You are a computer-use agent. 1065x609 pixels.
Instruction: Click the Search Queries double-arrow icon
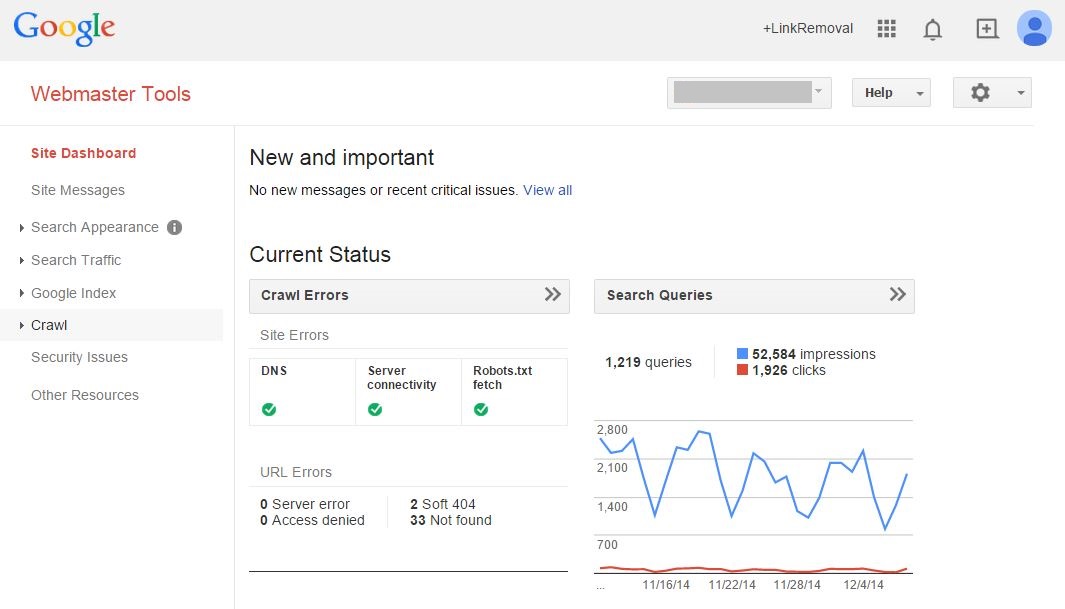tap(897, 295)
